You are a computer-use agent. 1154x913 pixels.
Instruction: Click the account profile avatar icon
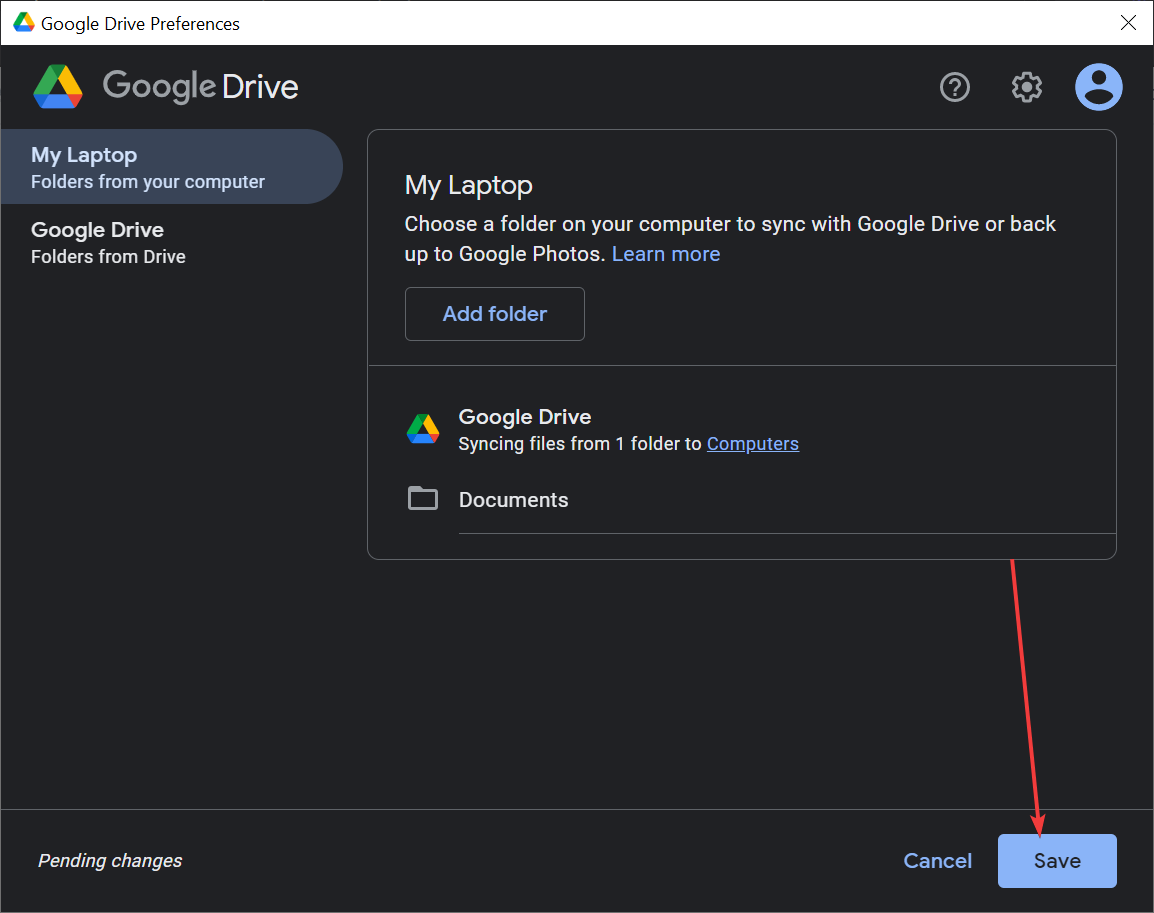point(1098,87)
